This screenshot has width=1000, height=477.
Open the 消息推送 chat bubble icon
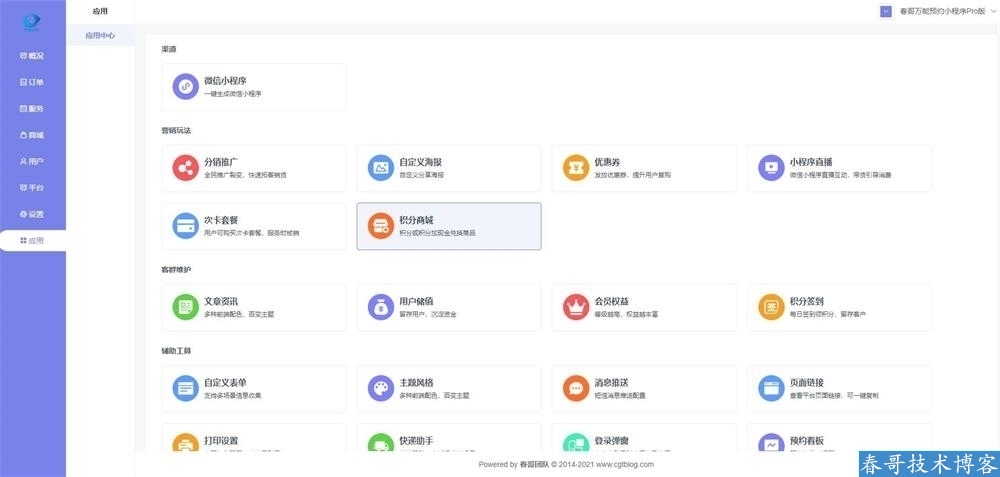[576, 388]
